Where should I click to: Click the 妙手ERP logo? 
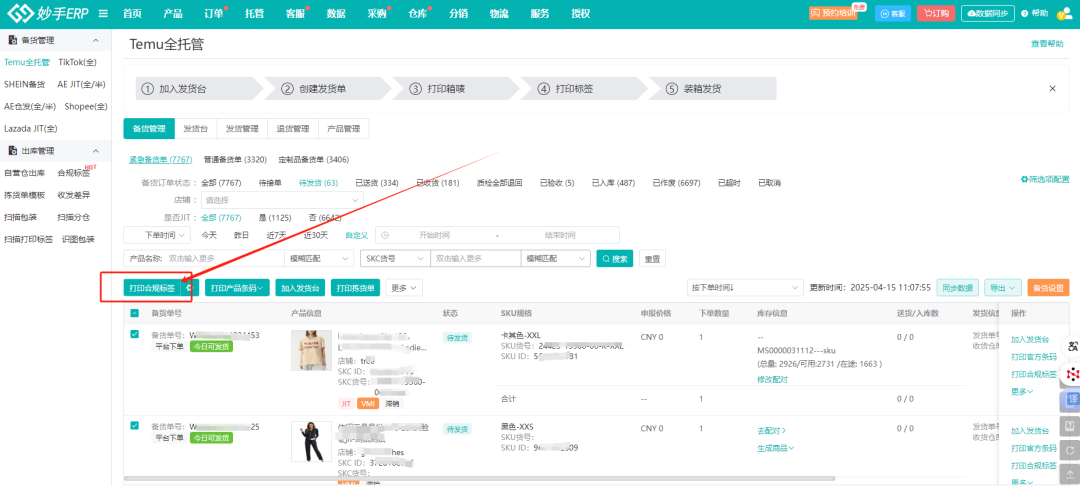(47, 13)
